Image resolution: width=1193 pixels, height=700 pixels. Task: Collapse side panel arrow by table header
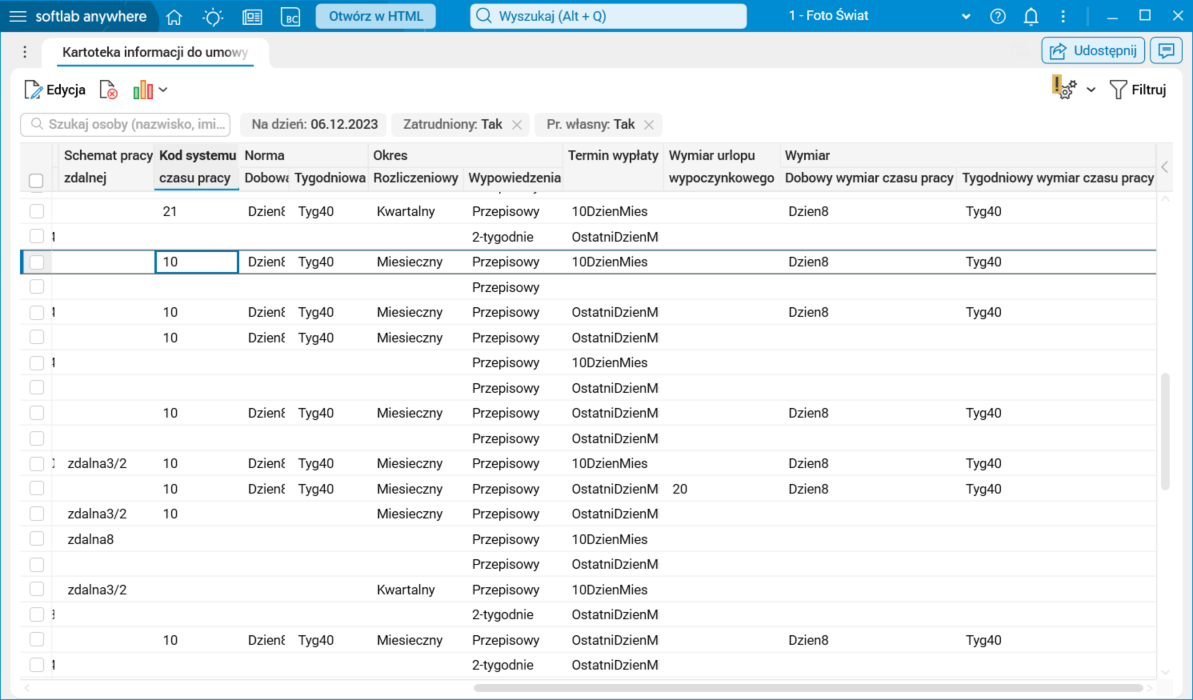tap(1165, 167)
